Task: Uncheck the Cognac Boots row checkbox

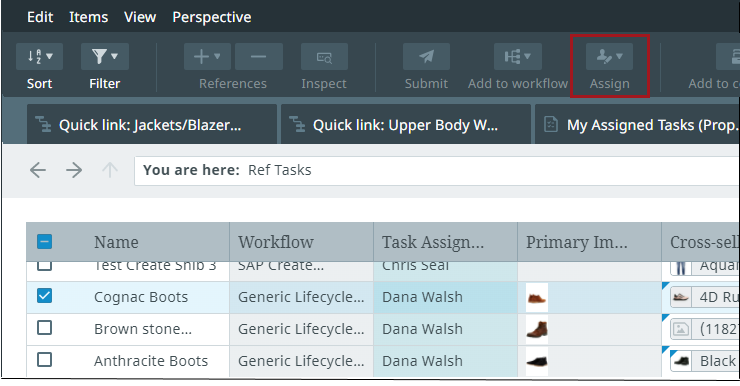Action: (x=44, y=296)
